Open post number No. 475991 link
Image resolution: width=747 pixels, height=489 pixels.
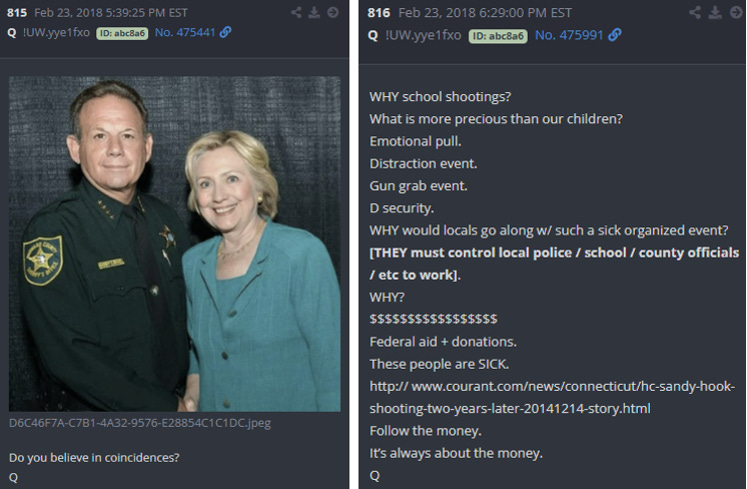[569, 35]
